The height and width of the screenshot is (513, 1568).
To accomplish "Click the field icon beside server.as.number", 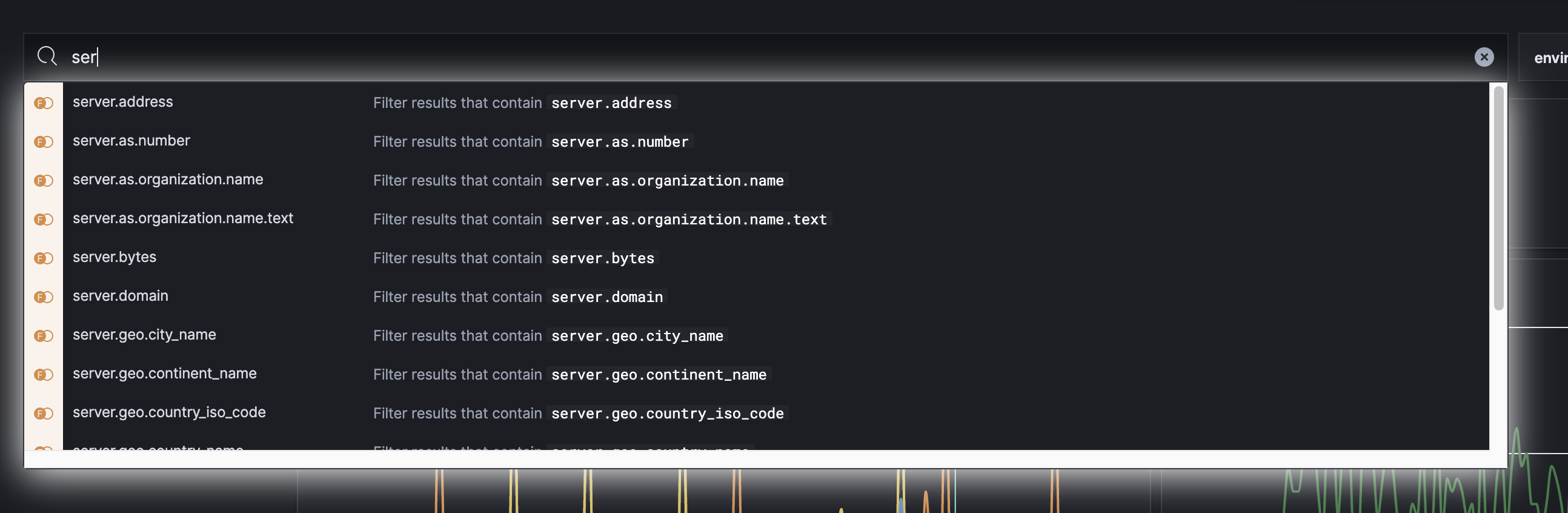I will pyautogui.click(x=44, y=142).
